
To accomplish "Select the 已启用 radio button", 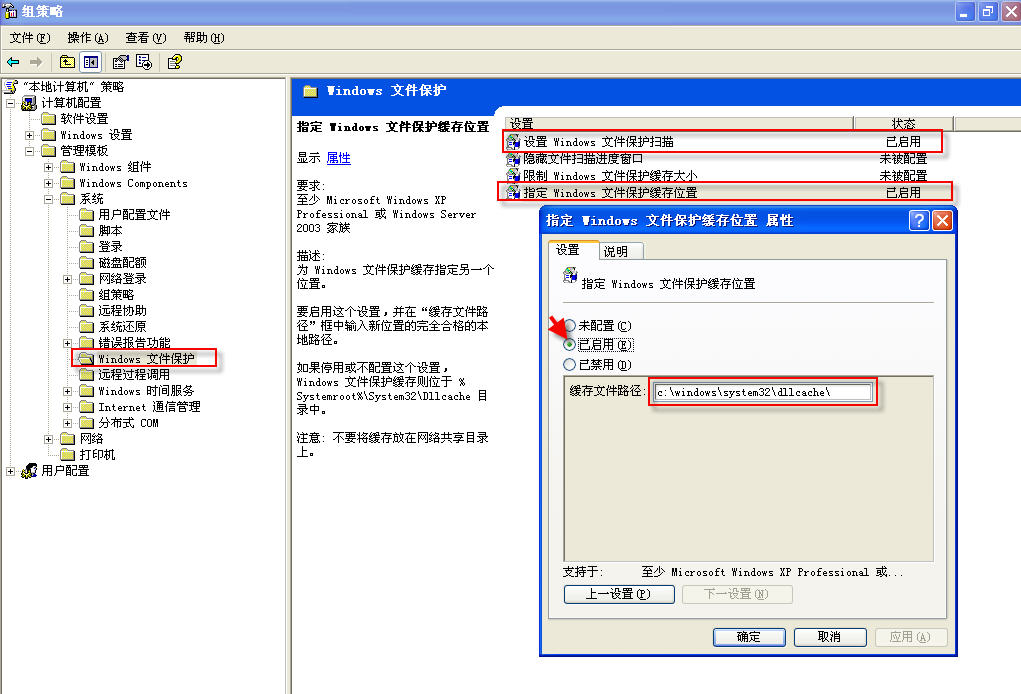I will click(570, 344).
